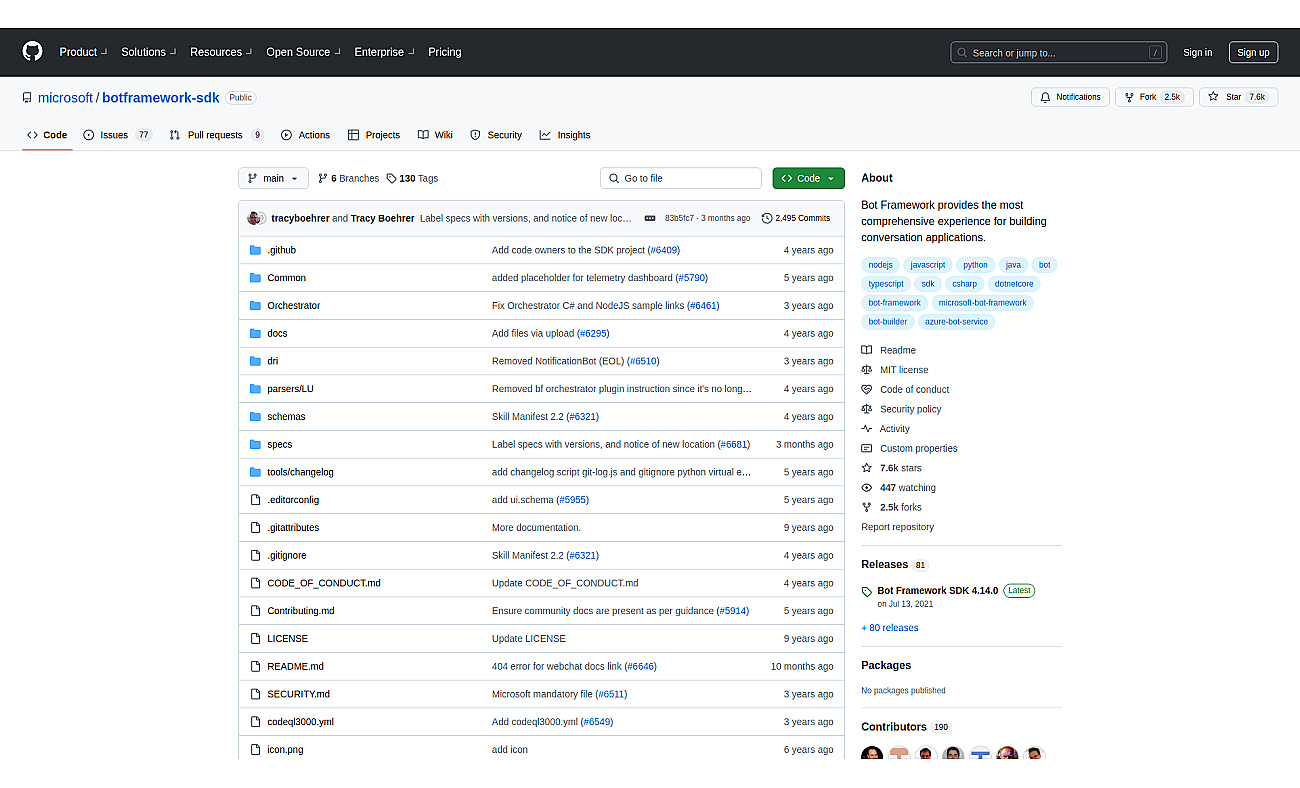Click the Contributing.md file icon

click(255, 611)
